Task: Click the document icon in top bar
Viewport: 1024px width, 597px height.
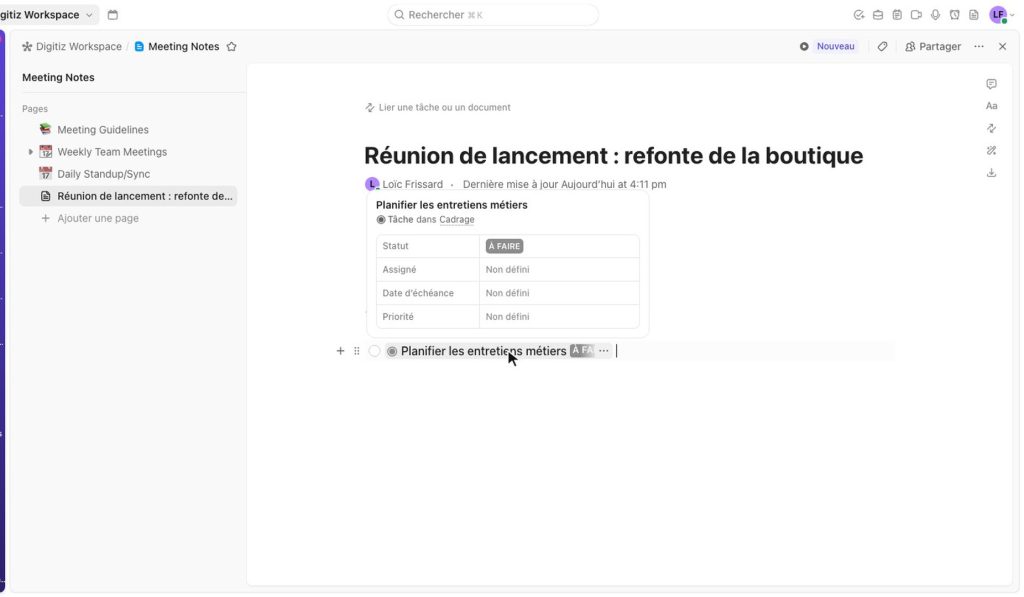Action: point(974,15)
